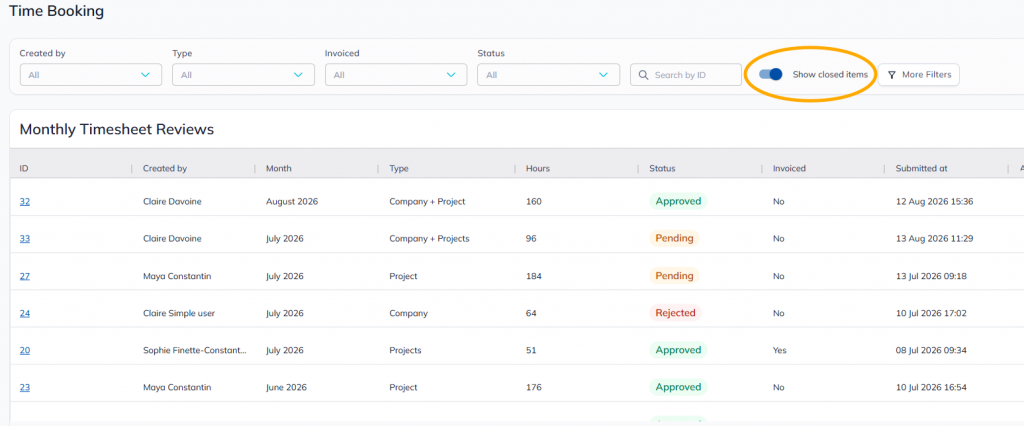
Task: Click into the Search by ID field
Action: [686, 74]
